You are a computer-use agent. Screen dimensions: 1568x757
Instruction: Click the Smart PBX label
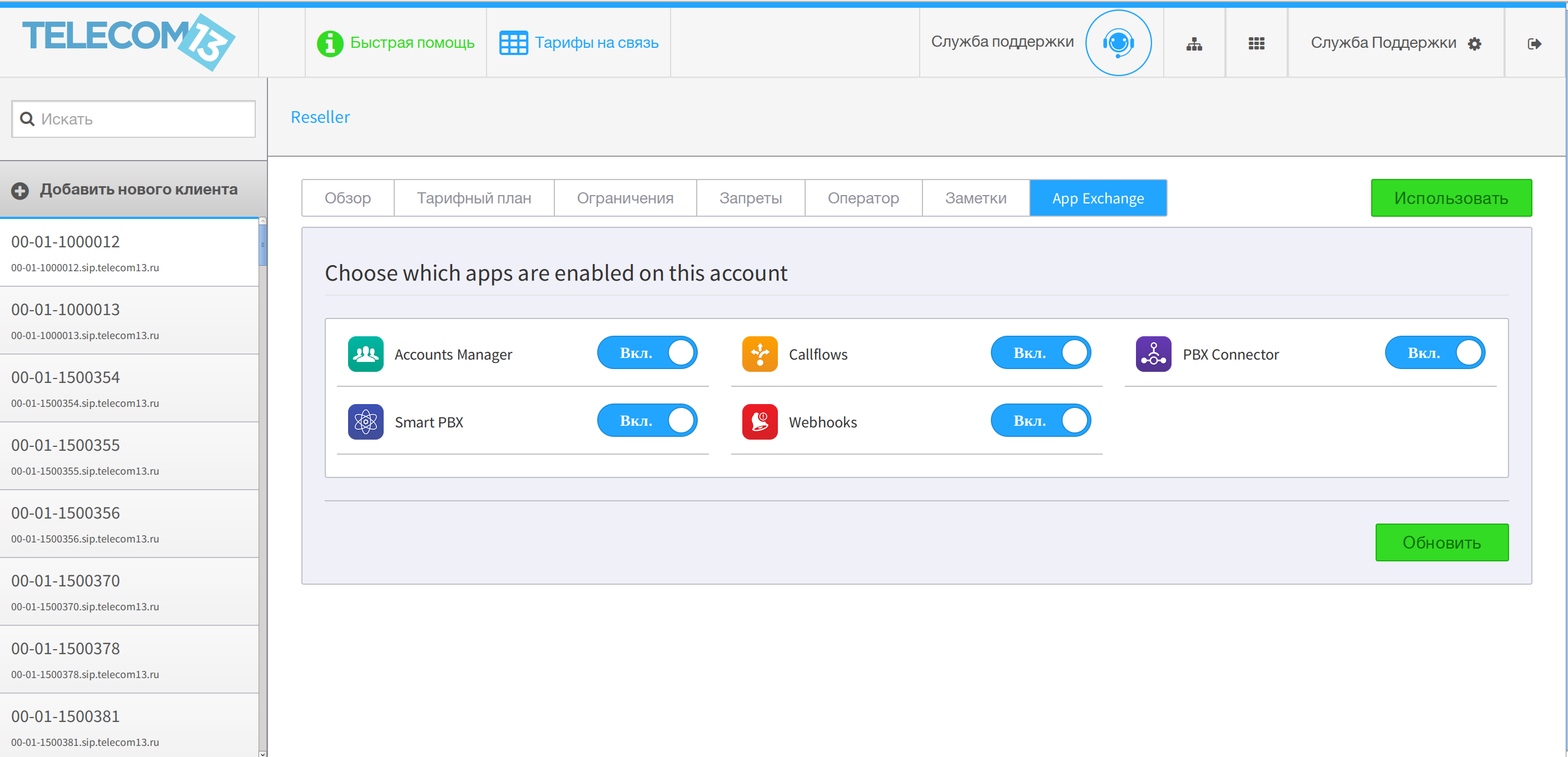[429, 422]
